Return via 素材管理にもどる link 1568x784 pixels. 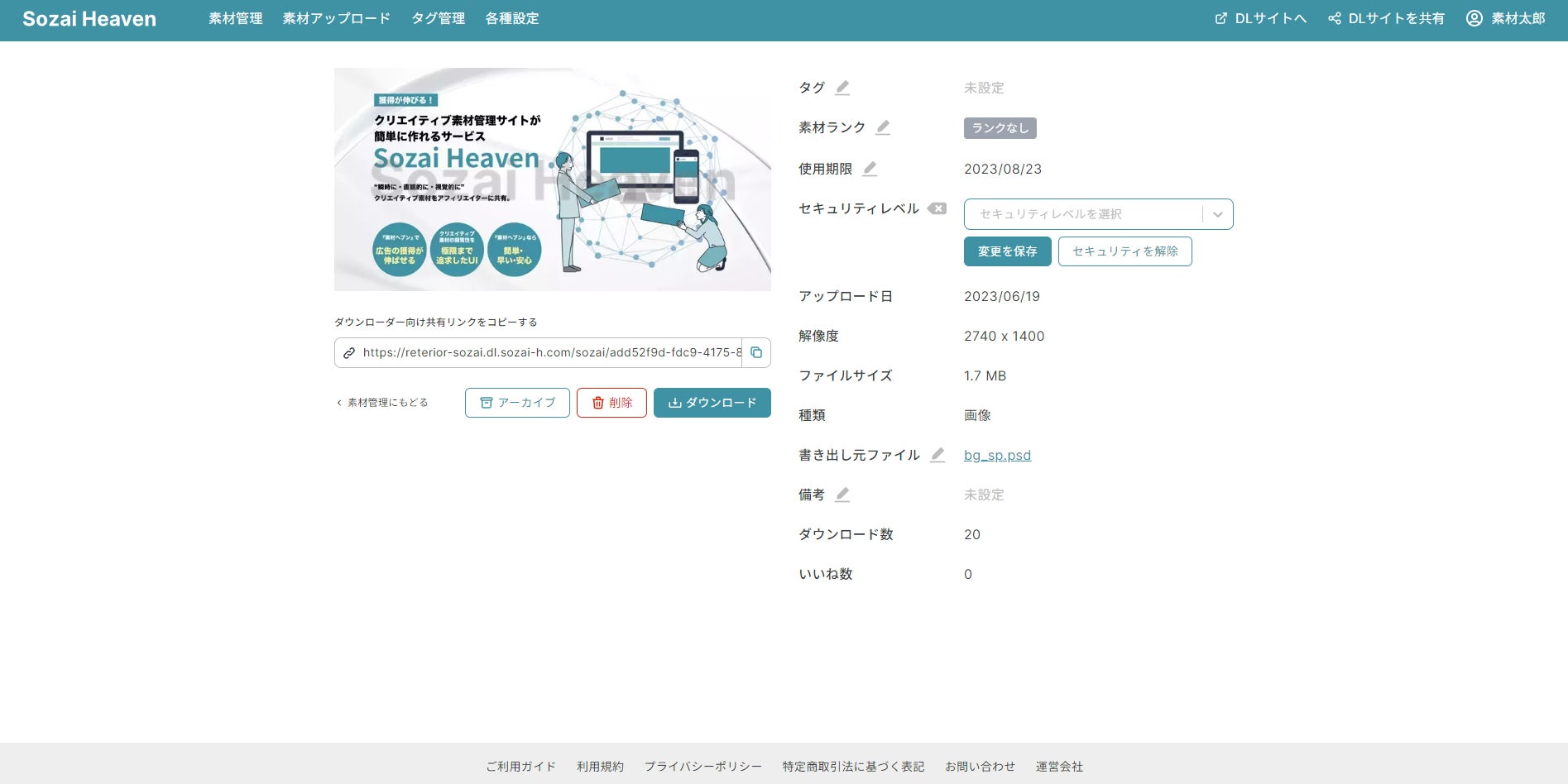pos(381,403)
